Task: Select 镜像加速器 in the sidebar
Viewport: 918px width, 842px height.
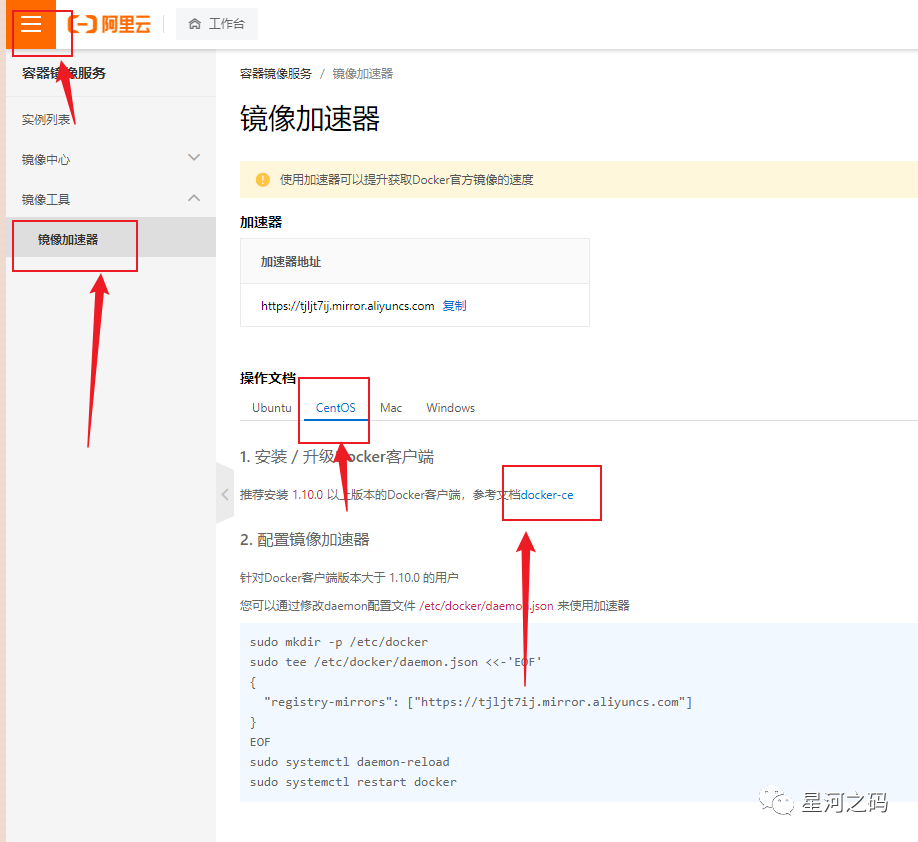Action: [111, 239]
